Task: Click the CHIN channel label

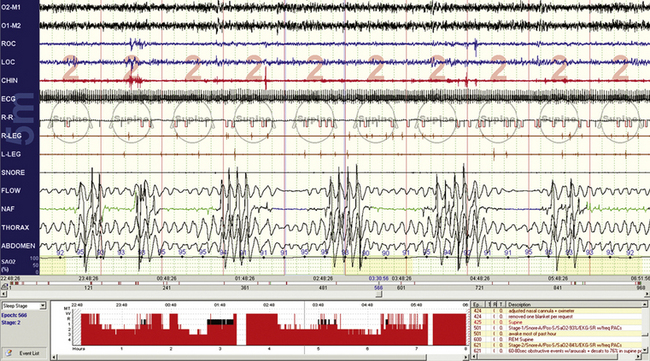Action: click(10, 80)
